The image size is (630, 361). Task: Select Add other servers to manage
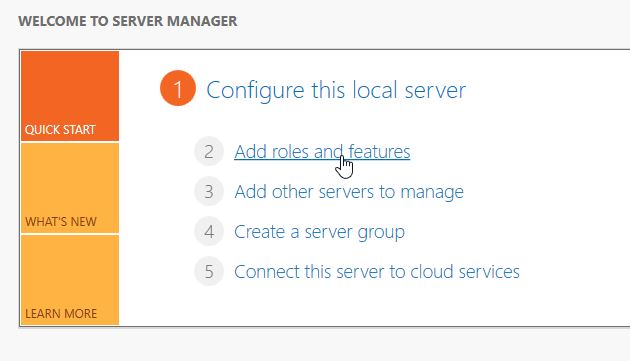tap(349, 192)
